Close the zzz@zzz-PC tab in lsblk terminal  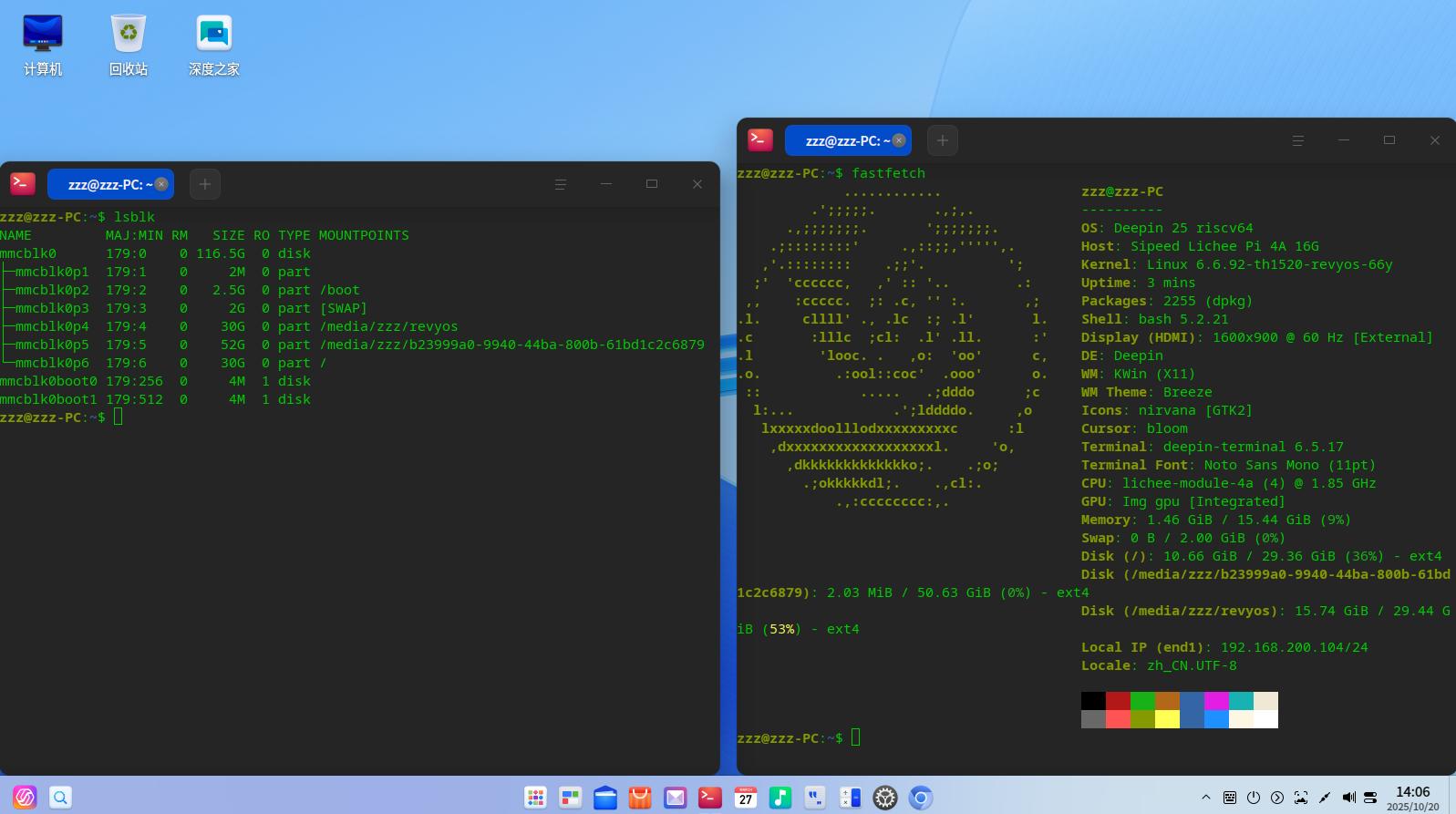(x=161, y=184)
